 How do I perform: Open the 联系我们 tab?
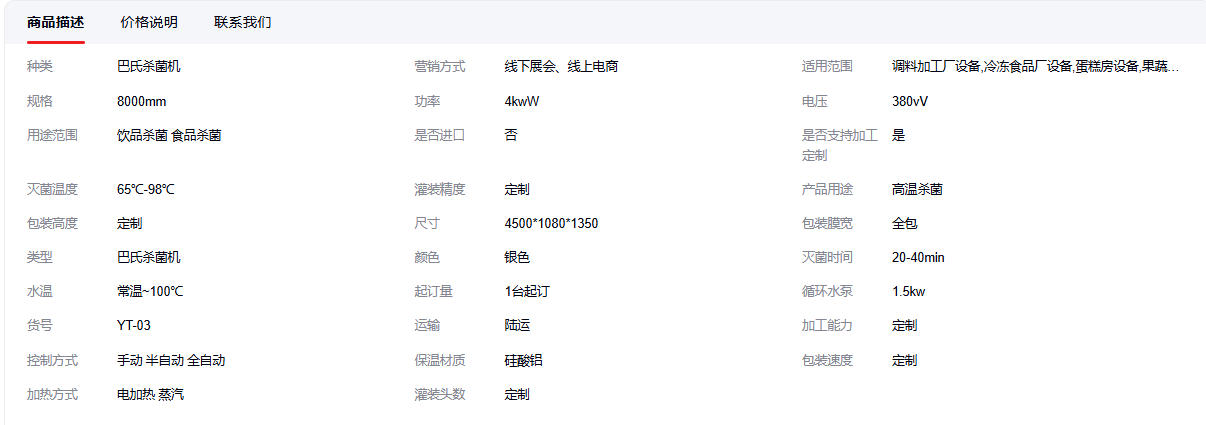(242, 22)
